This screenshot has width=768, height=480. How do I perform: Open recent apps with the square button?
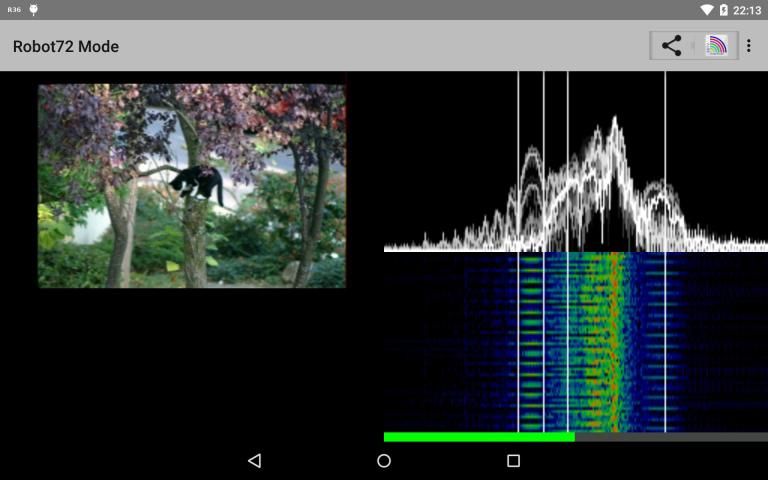tap(513, 461)
